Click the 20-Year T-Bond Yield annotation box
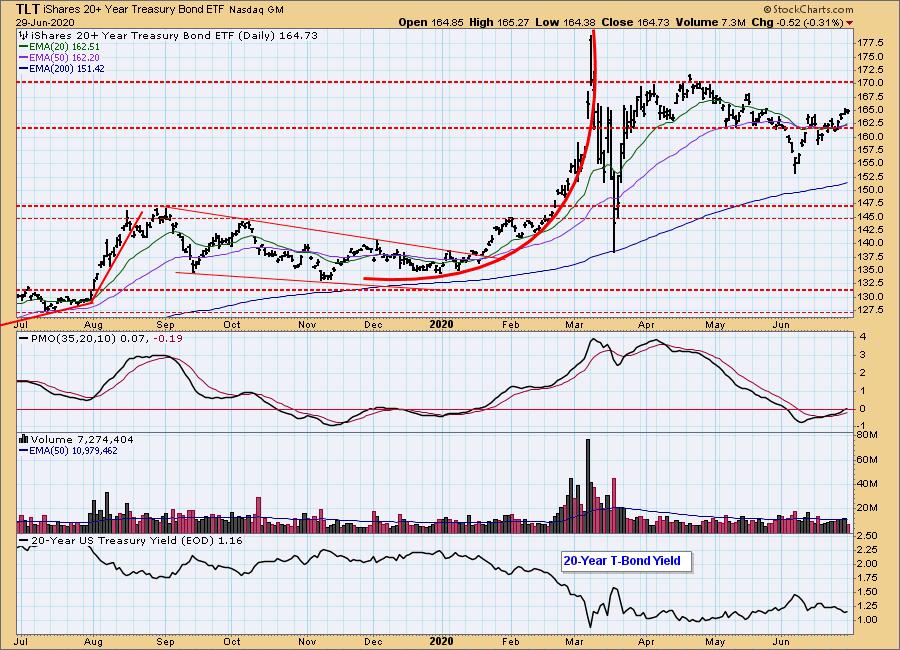 coord(626,561)
